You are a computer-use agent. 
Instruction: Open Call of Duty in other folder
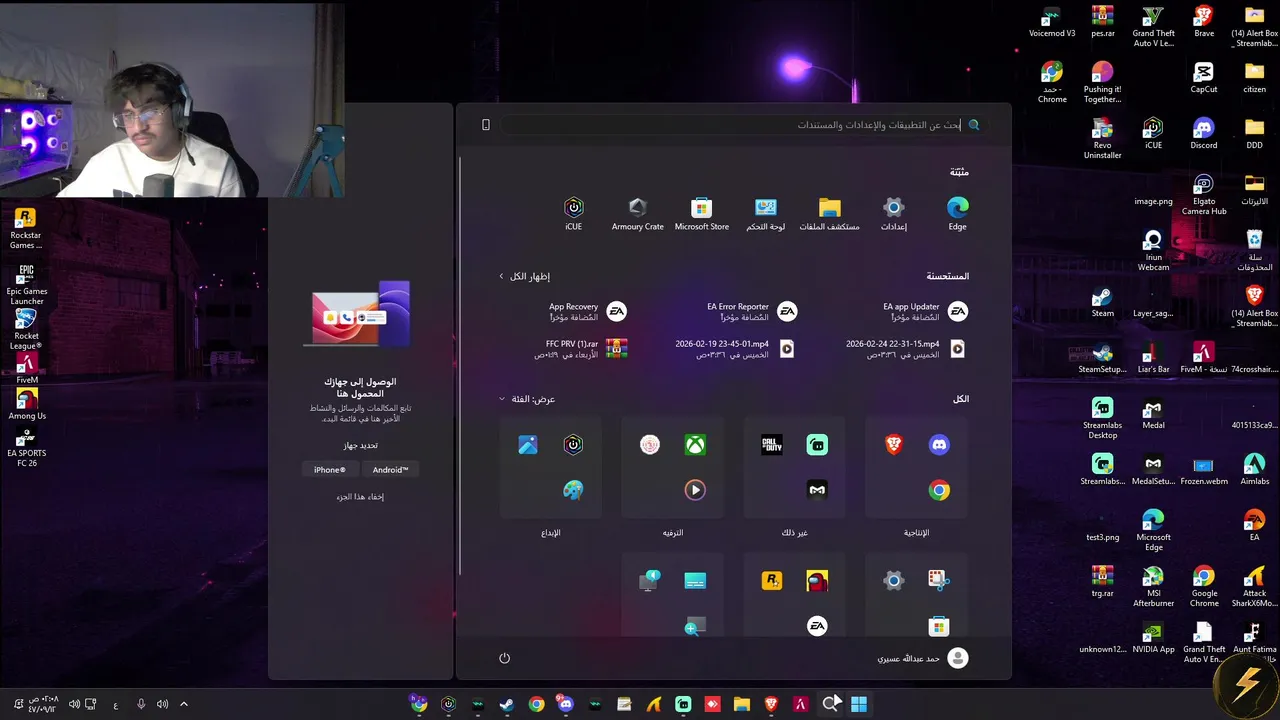click(772, 445)
